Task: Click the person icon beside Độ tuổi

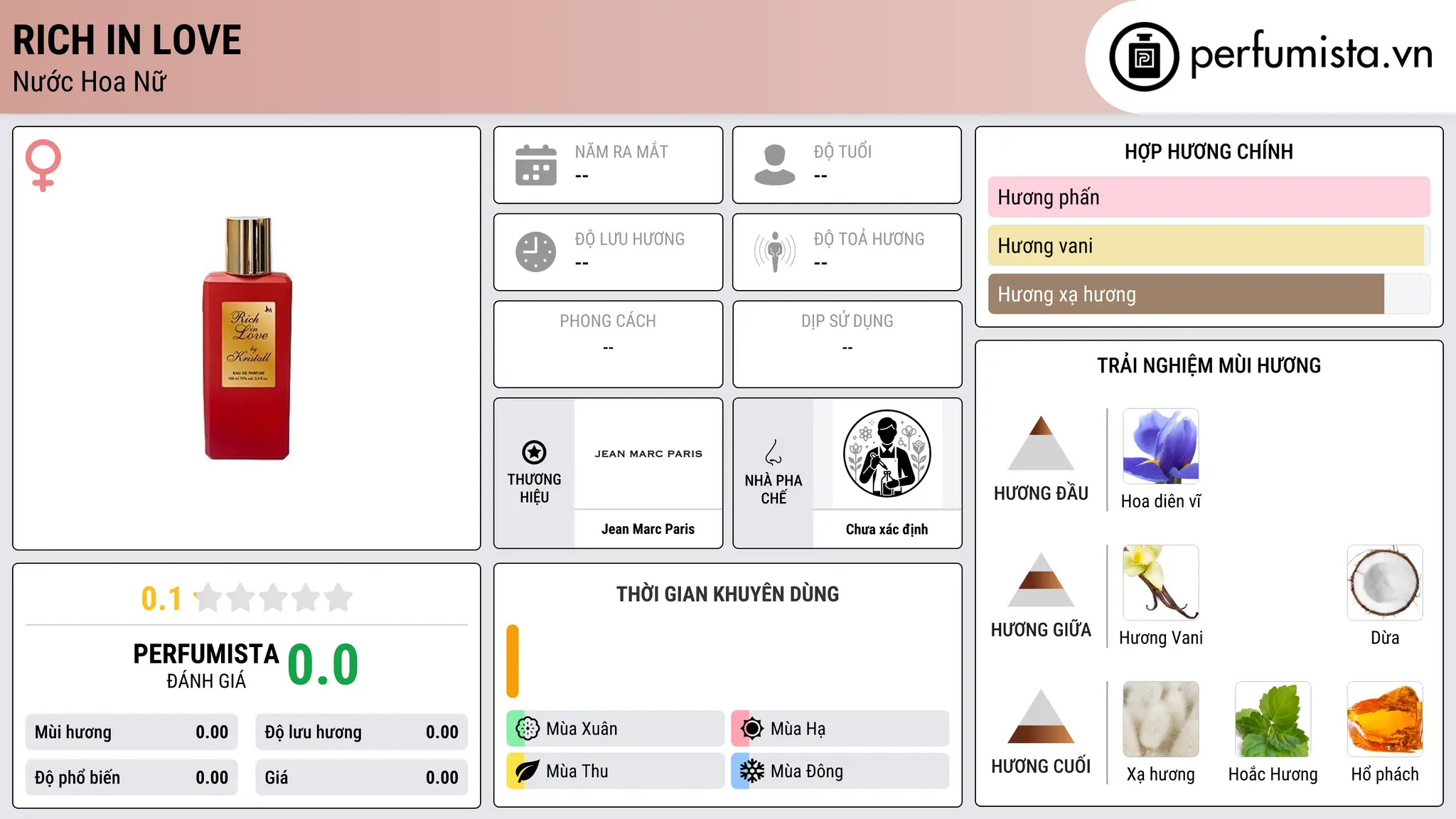Action: (x=775, y=165)
